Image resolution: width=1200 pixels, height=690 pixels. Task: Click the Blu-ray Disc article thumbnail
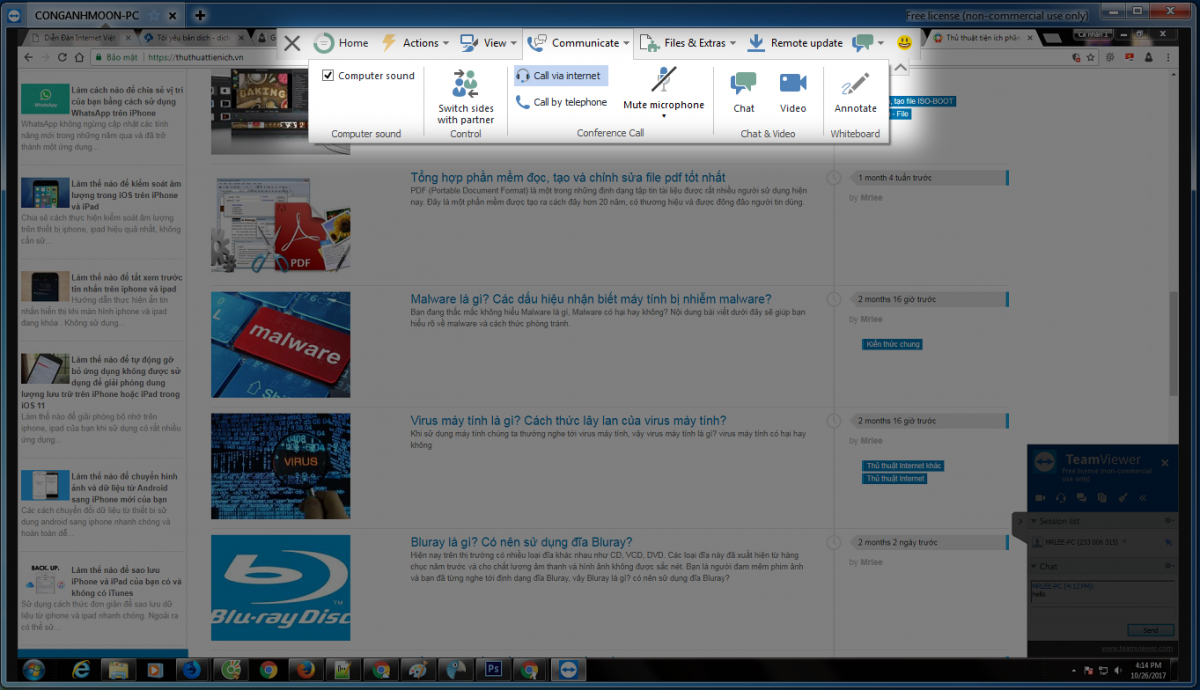point(280,587)
